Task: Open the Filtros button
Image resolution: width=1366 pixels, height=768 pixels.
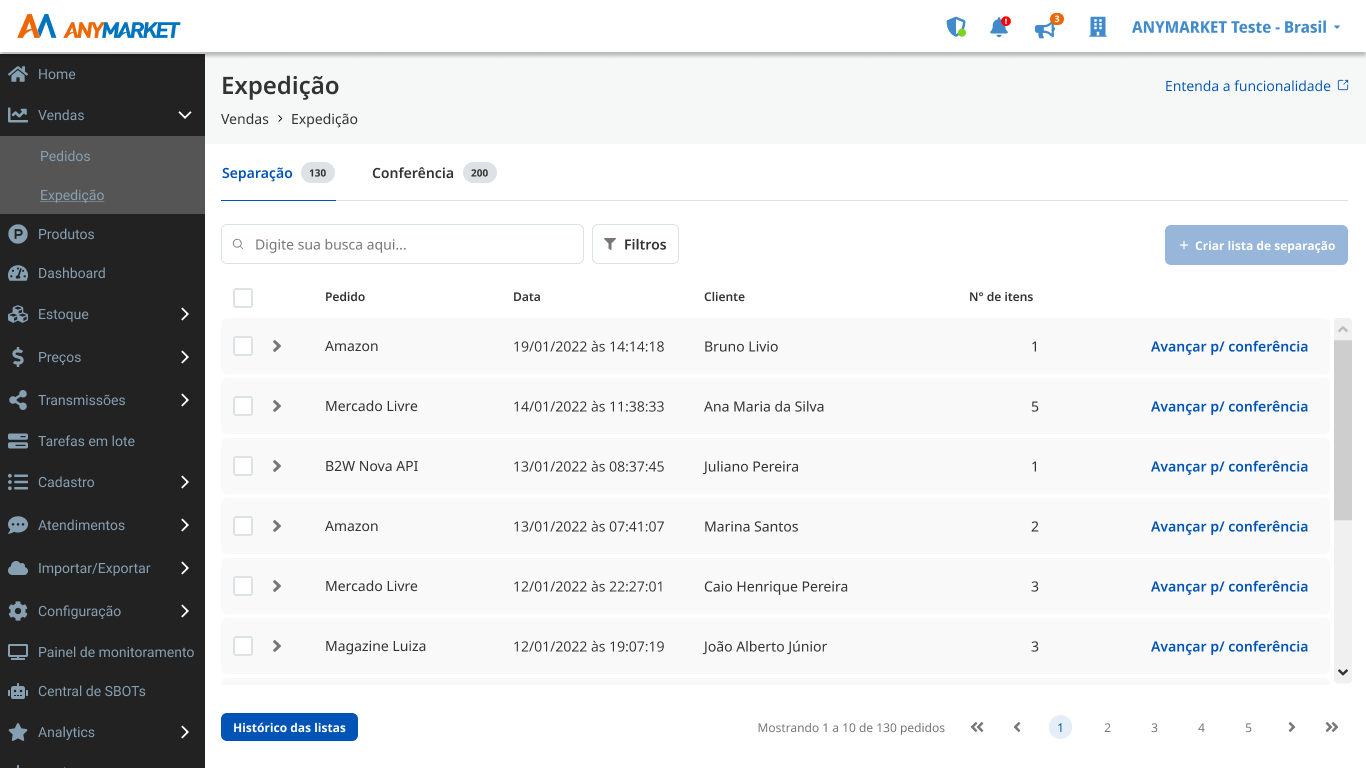Action: pos(635,244)
